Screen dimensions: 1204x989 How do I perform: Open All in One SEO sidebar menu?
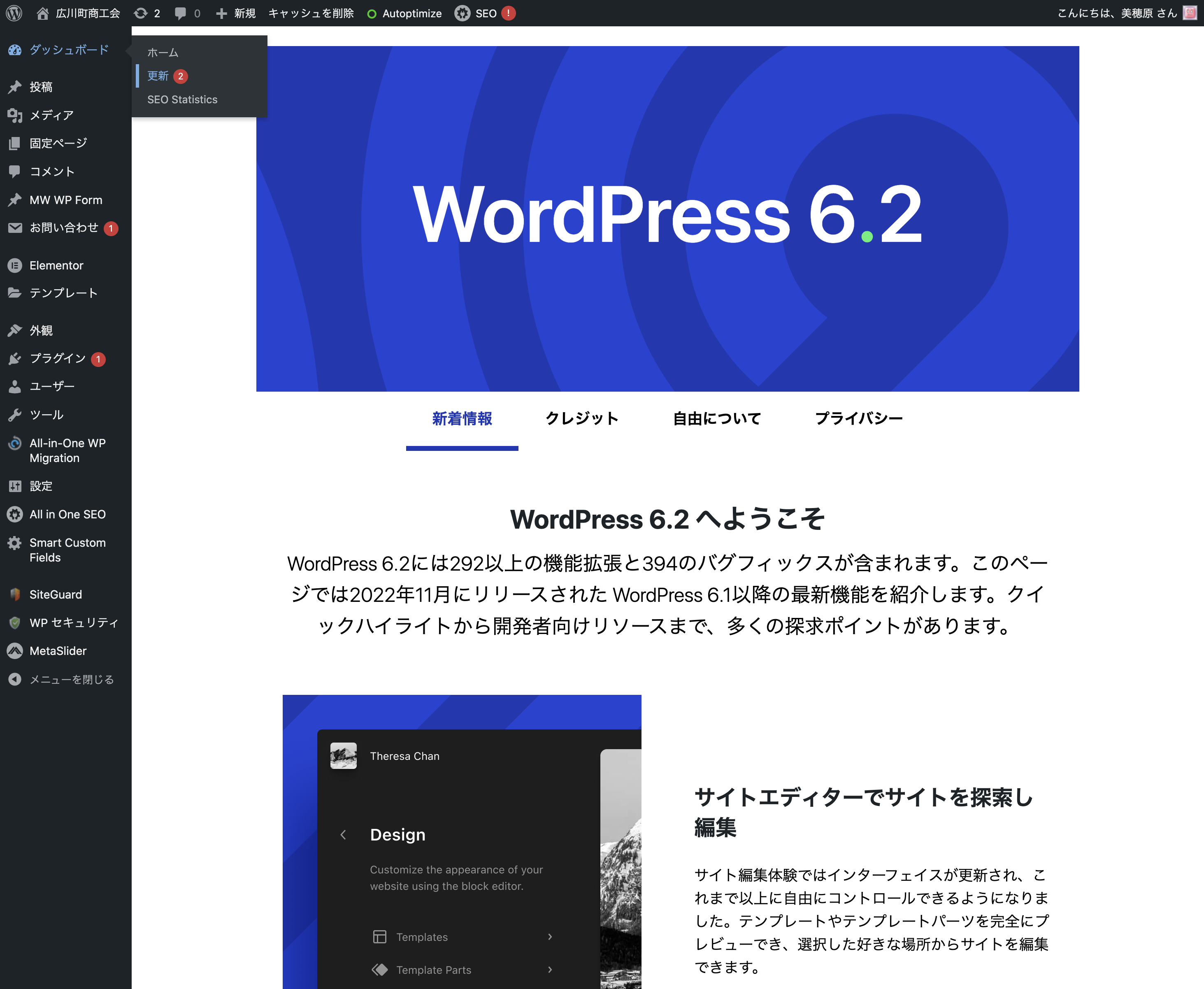coord(65,514)
